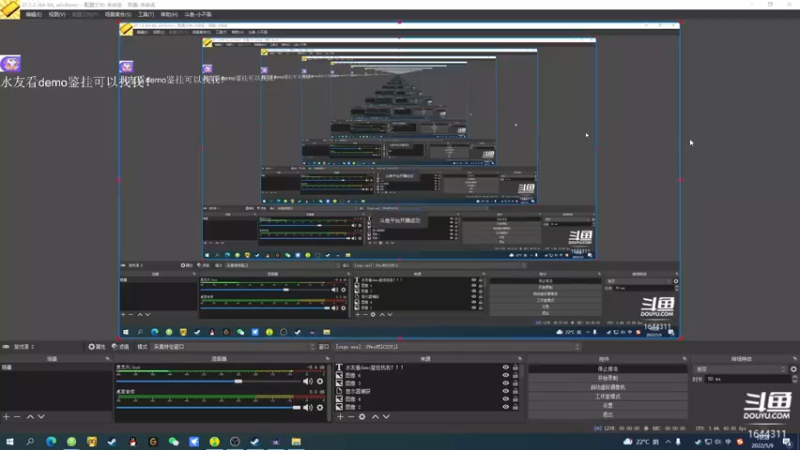Adjust 桌面音频 volume slider
This screenshot has width=800, height=450.
pyautogui.click(x=208, y=407)
